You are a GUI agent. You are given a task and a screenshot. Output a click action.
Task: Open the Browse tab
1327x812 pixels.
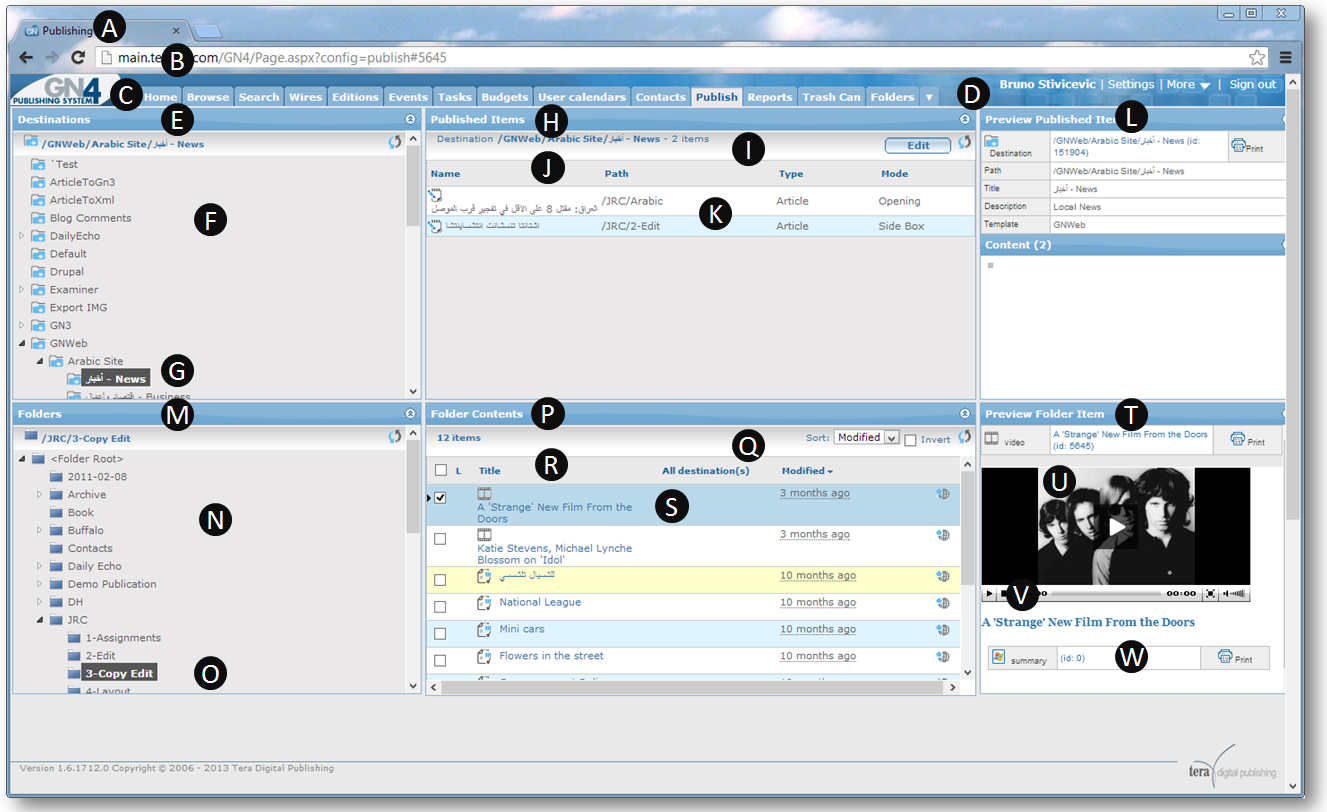(208, 97)
